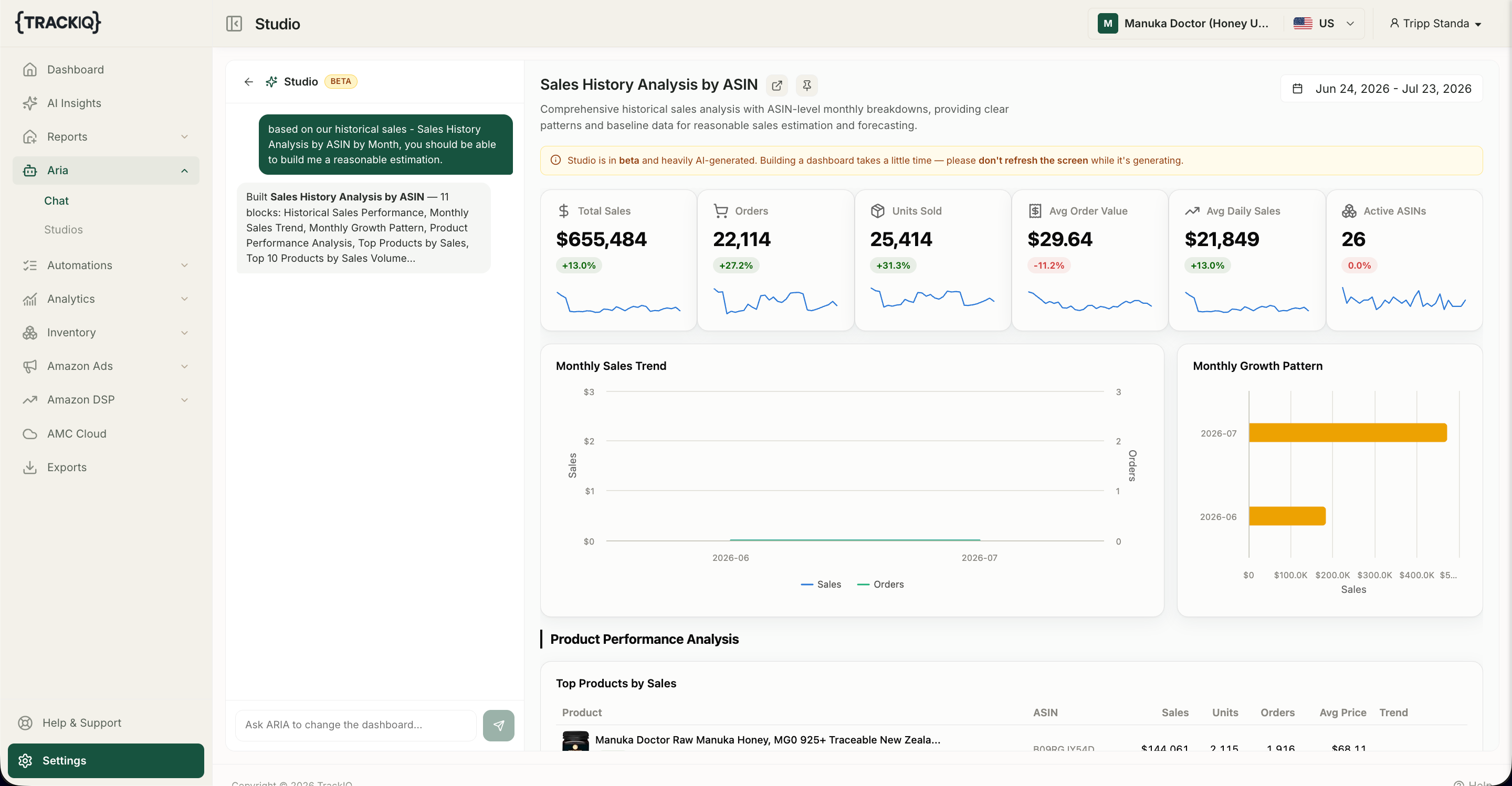Open Settings at sidebar bottom
The width and height of the screenshot is (1512, 786).
(106, 760)
